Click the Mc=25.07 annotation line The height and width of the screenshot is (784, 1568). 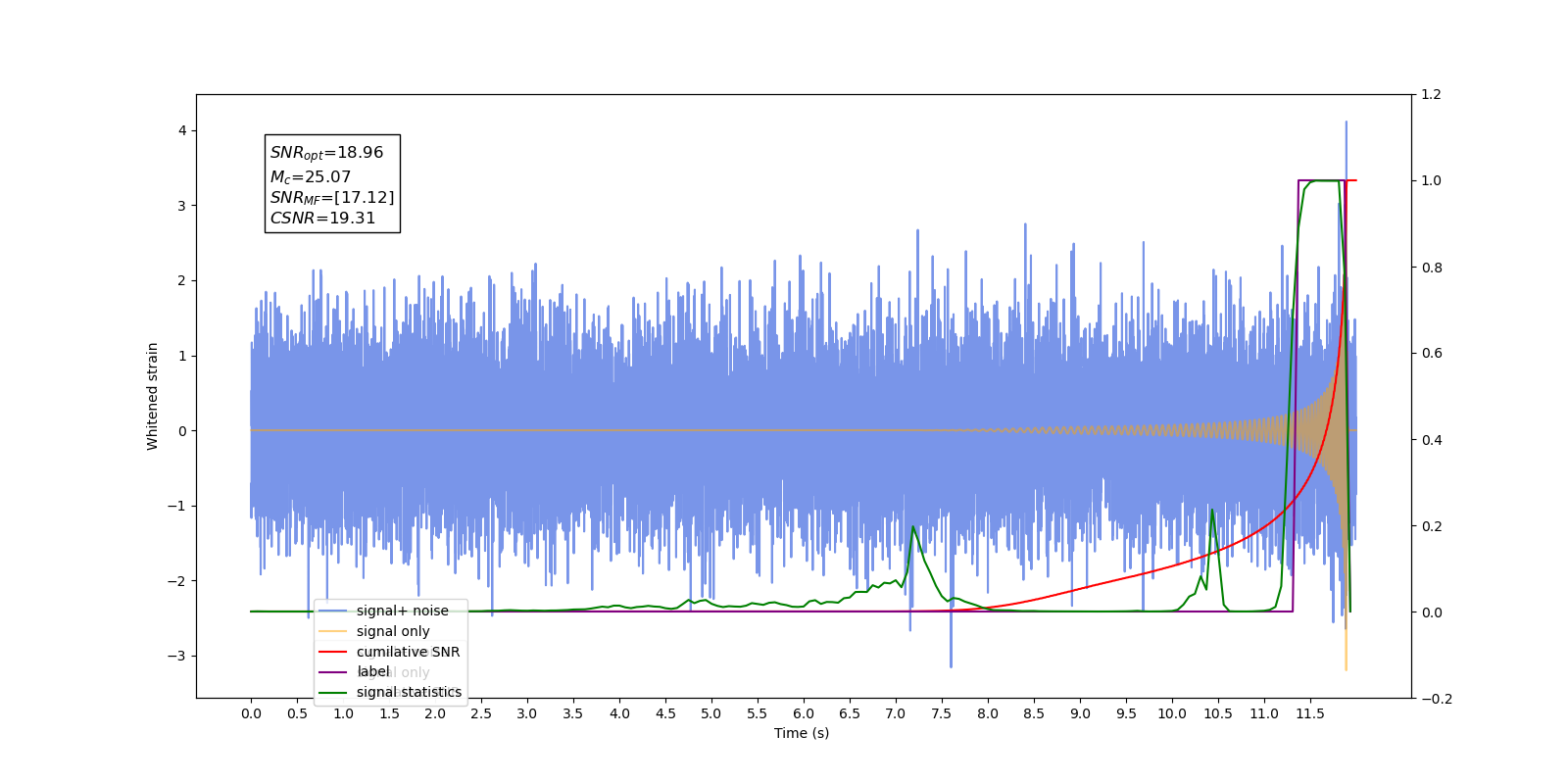(310, 177)
